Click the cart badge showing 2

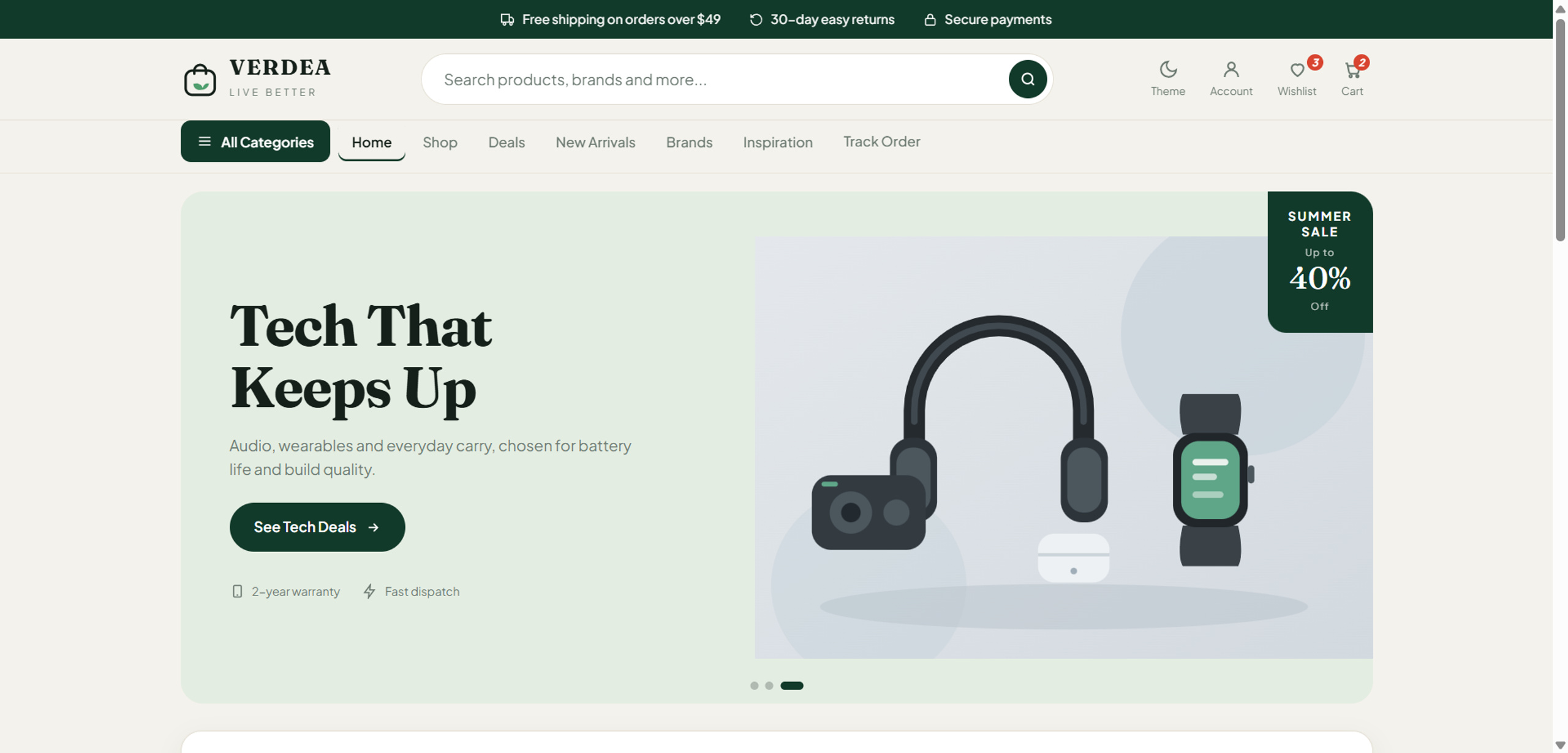tap(1361, 62)
